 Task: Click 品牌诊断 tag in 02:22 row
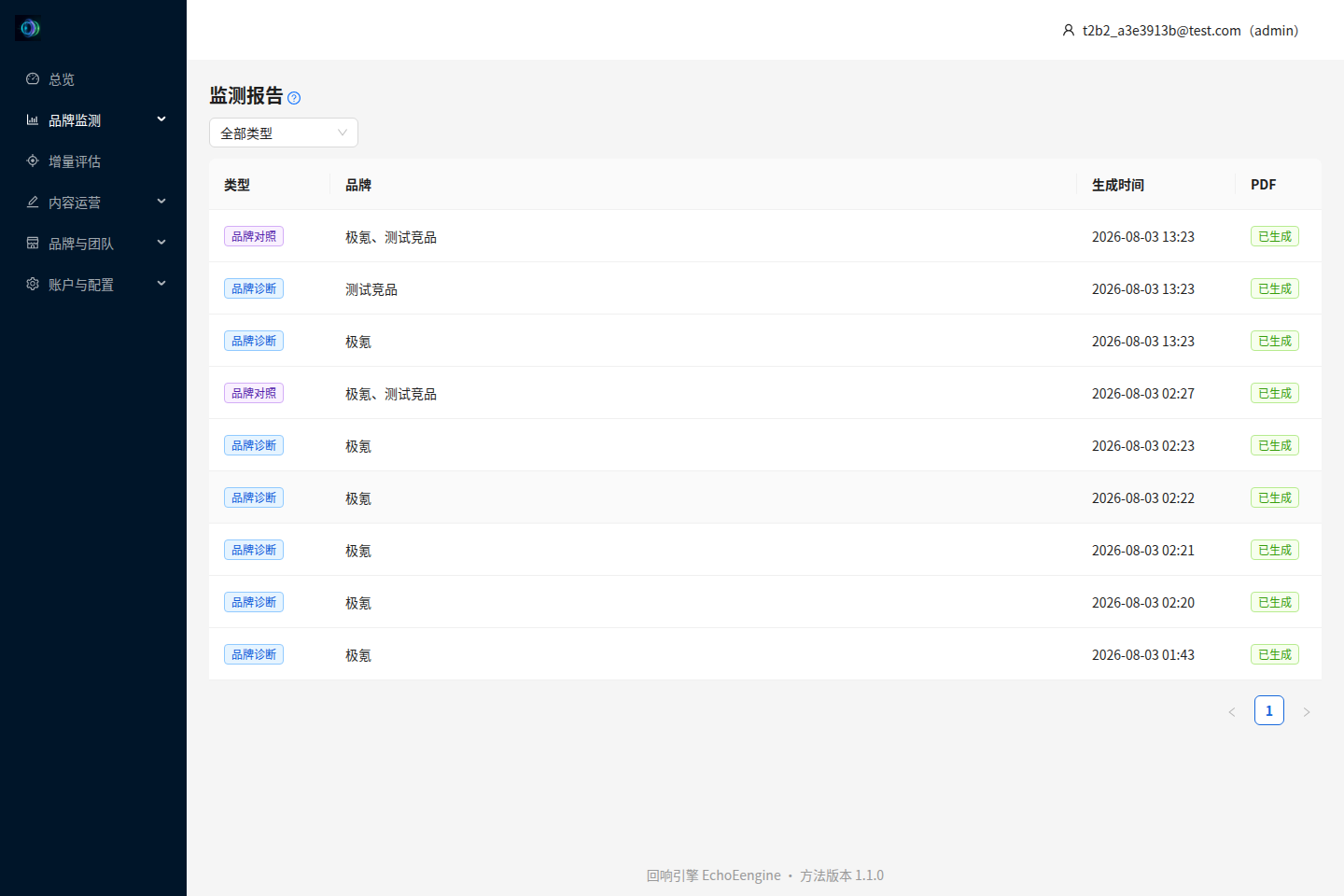coord(254,497)
